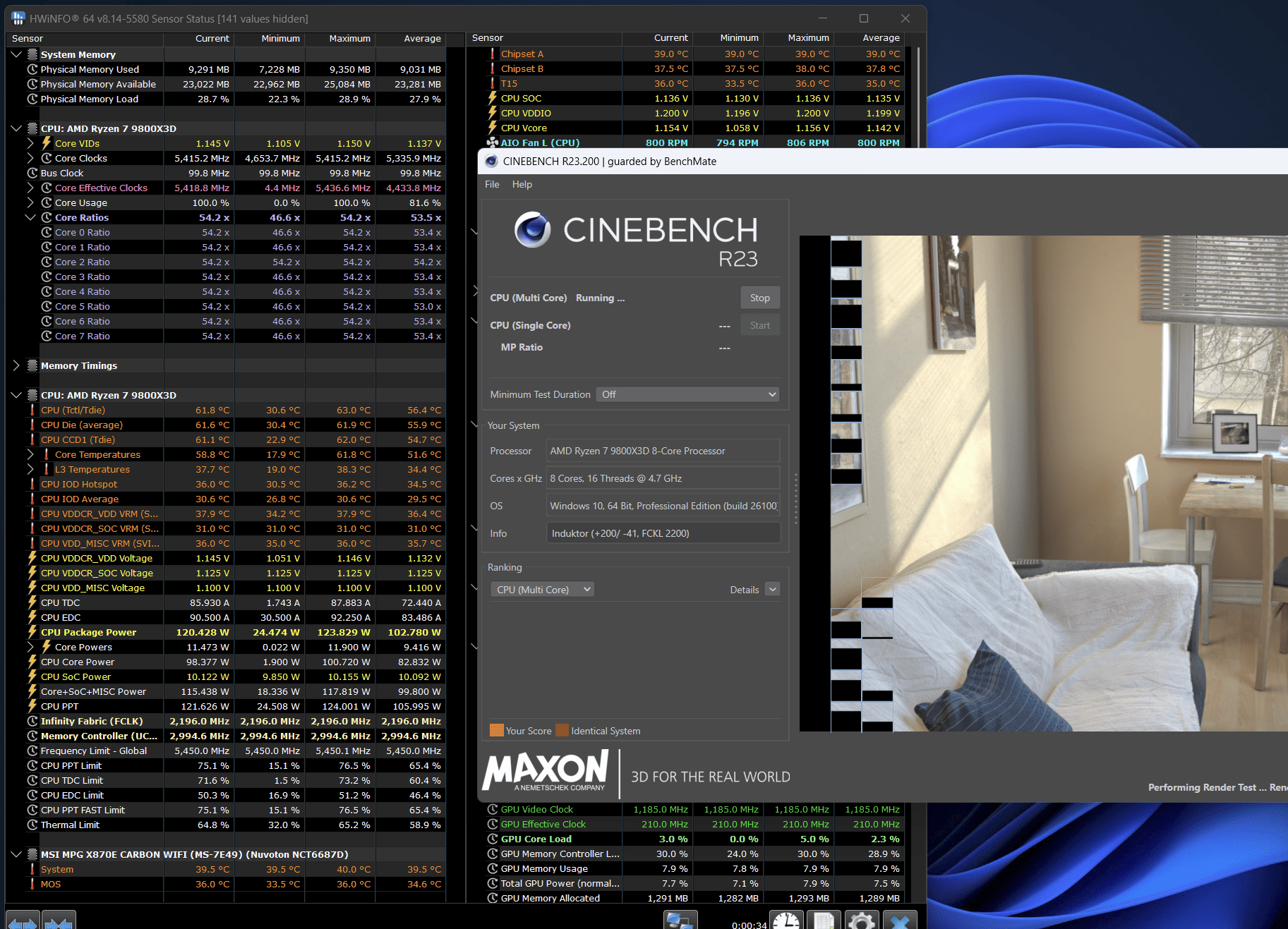Click the clock icon beside Infinity Fabric (FCLK)
Image resolution: width=1288 pixels, height=929 pixels.
click(32, 721)
